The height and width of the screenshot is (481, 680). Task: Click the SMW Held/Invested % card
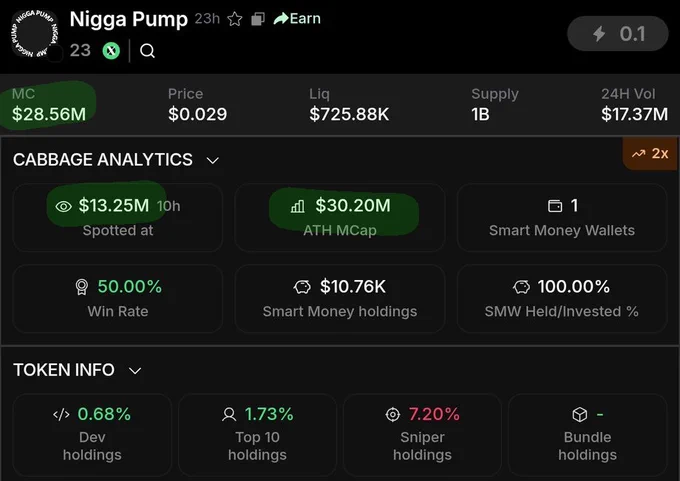coord(562,298)
